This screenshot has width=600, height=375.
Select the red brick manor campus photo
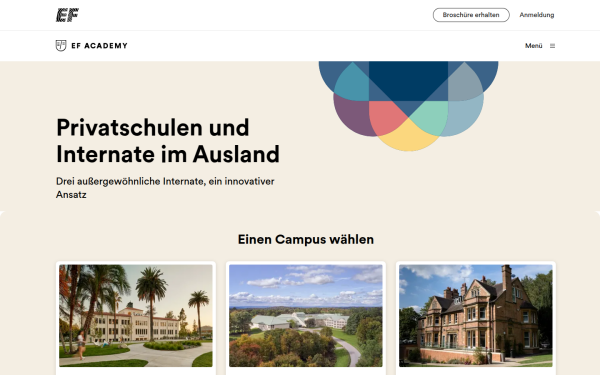click(x=476, y=316)
